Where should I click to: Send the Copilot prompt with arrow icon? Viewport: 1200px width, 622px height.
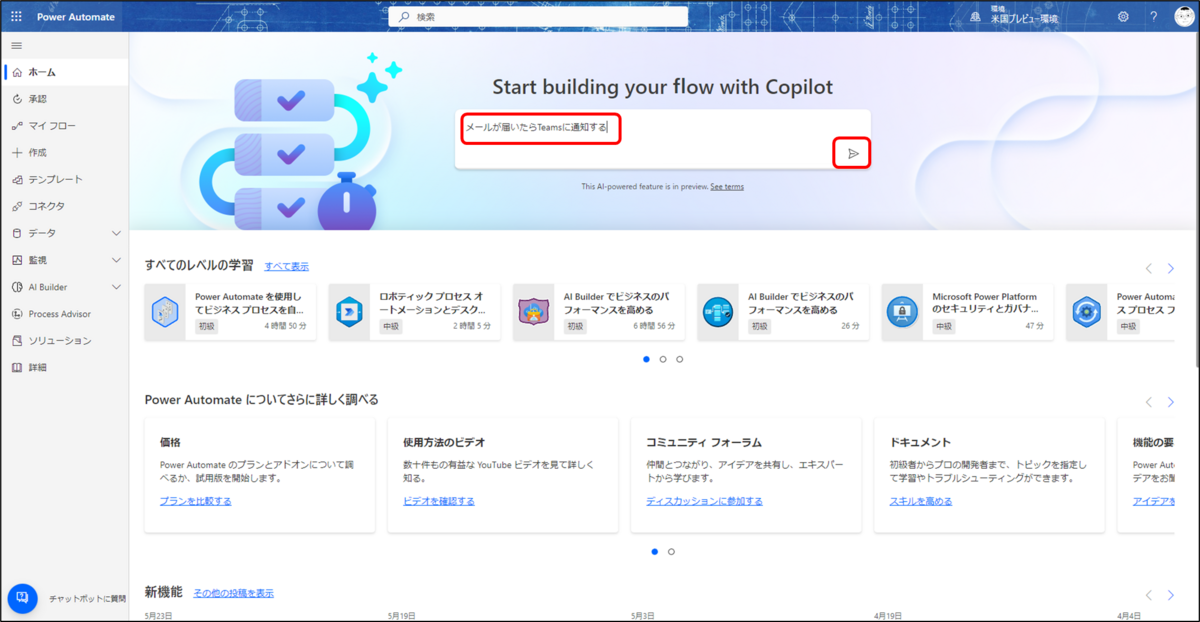pyautogui.click(x=853, y=153)
